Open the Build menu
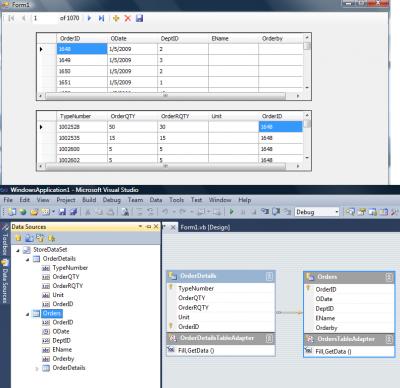This screenshot has height=388, width=400. (x=89, y=200)
